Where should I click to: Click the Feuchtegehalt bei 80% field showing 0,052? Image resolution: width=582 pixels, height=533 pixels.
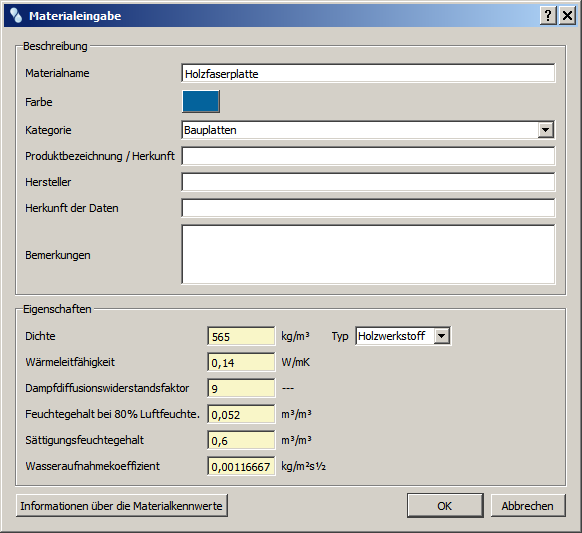(241, 414)
